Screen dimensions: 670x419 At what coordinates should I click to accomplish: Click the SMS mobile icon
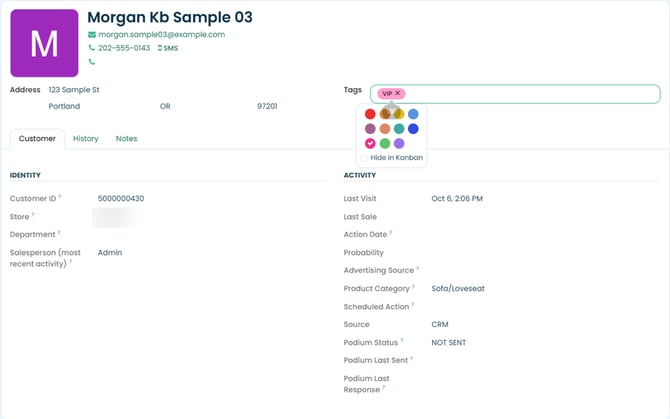pos(160,48)
